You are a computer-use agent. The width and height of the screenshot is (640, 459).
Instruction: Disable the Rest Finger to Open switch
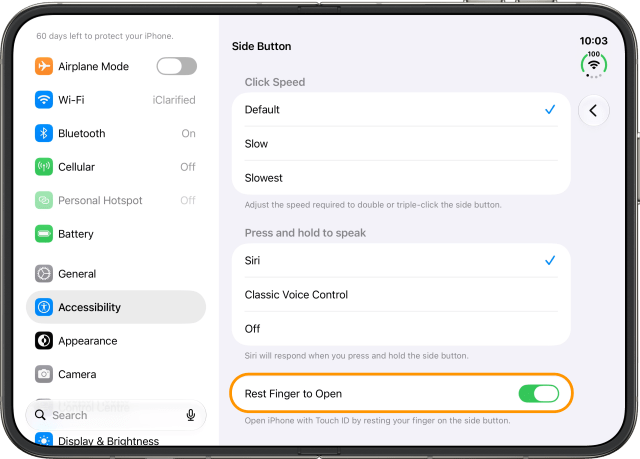(x=539, y=394)
